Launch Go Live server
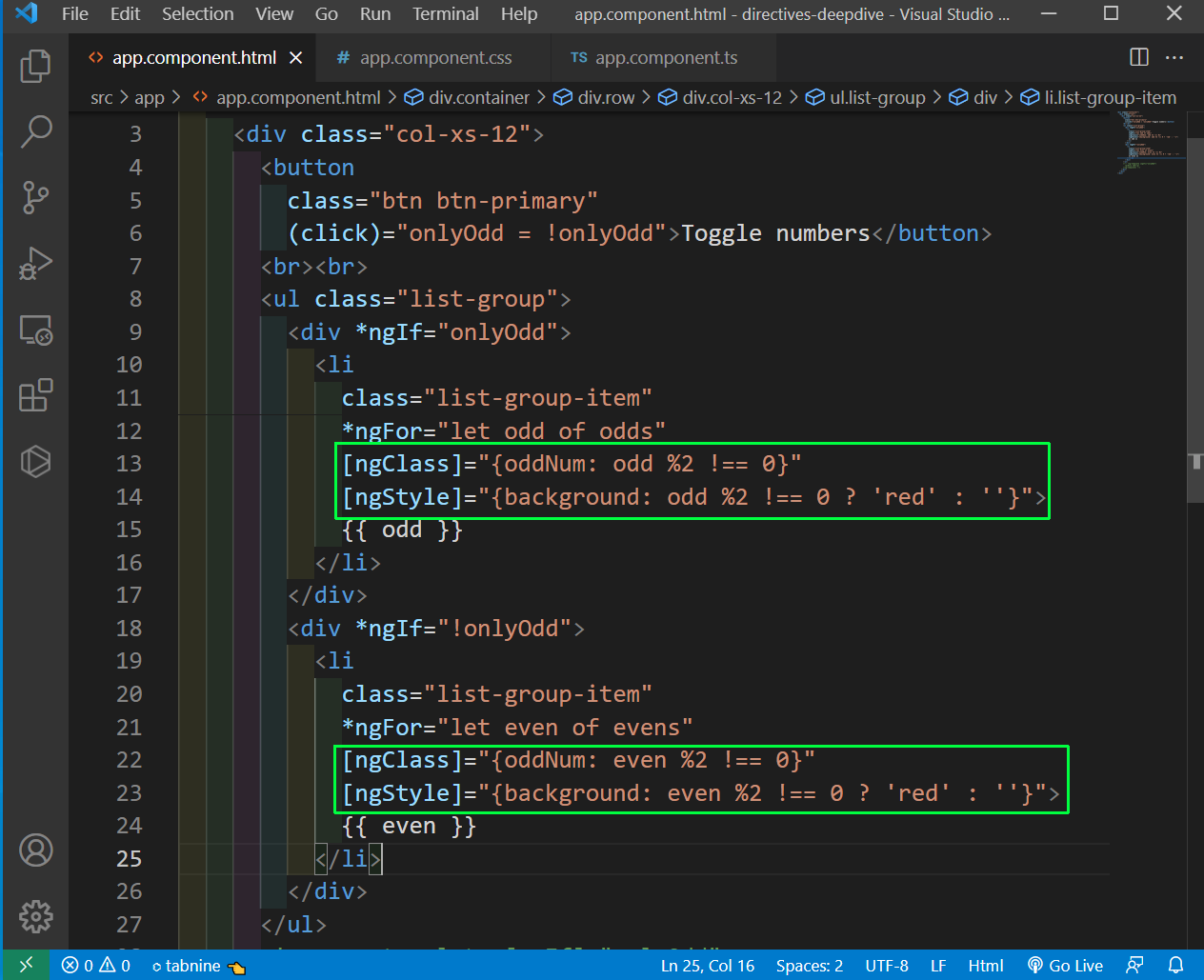1204x980 pixels. (1065, 965)
